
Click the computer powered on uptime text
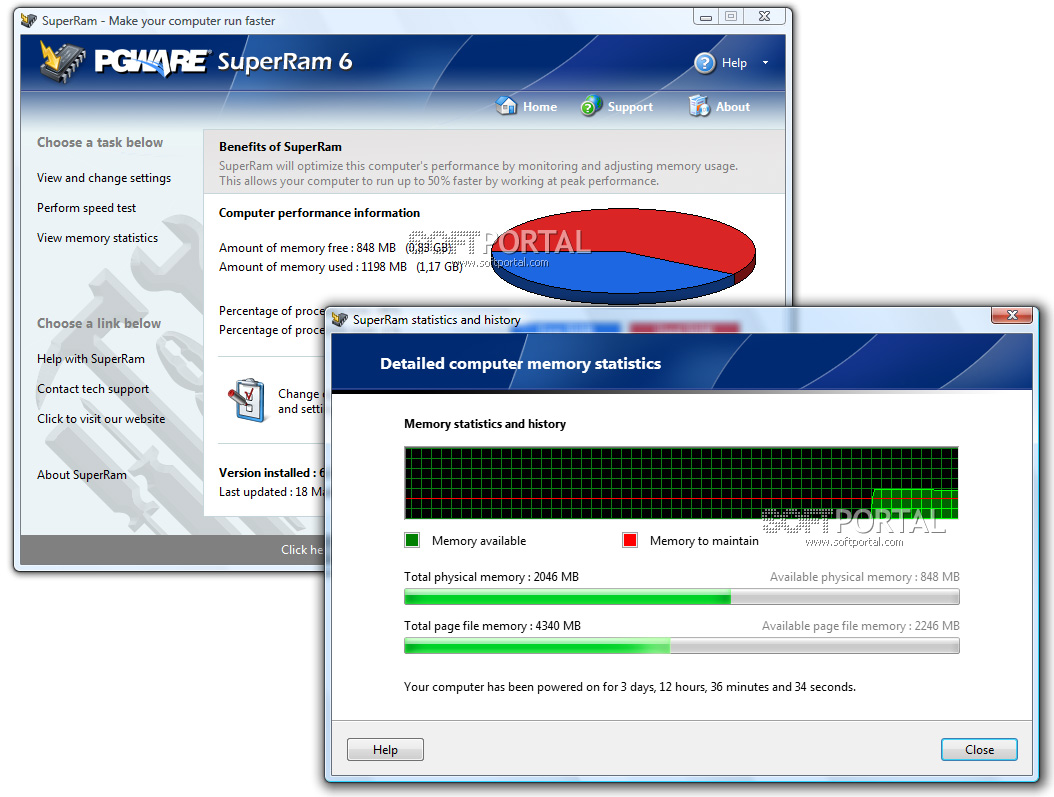coord(630,687)
